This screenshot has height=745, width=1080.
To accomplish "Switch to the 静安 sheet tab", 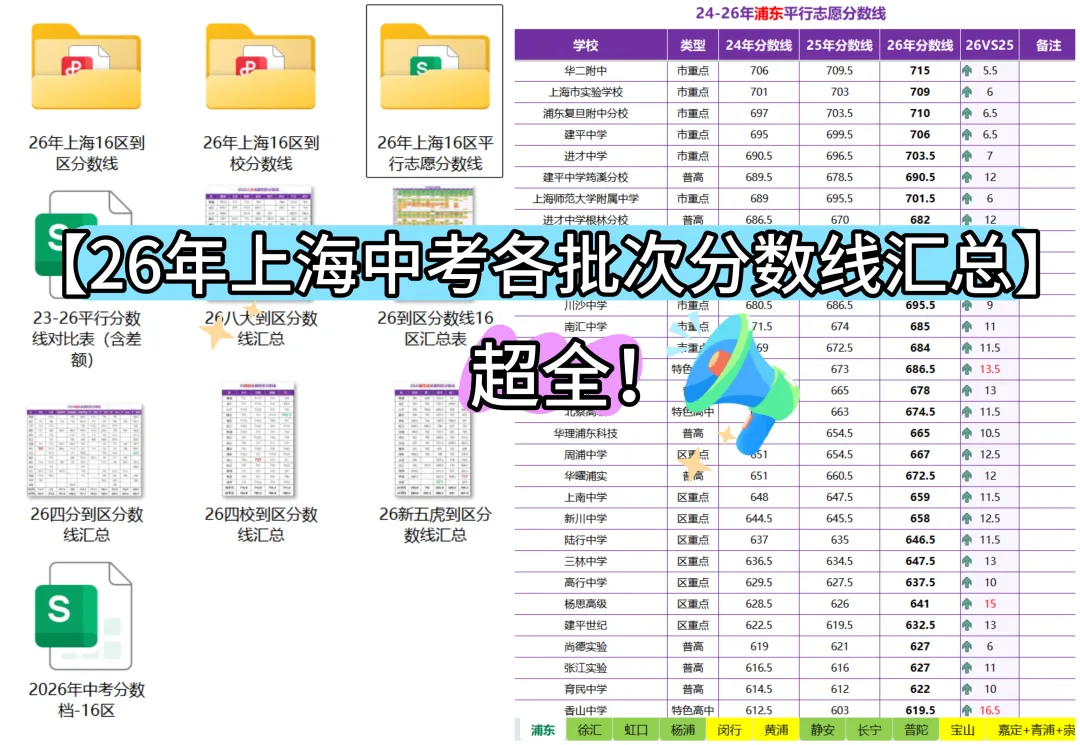I will (x=823, y=730).
